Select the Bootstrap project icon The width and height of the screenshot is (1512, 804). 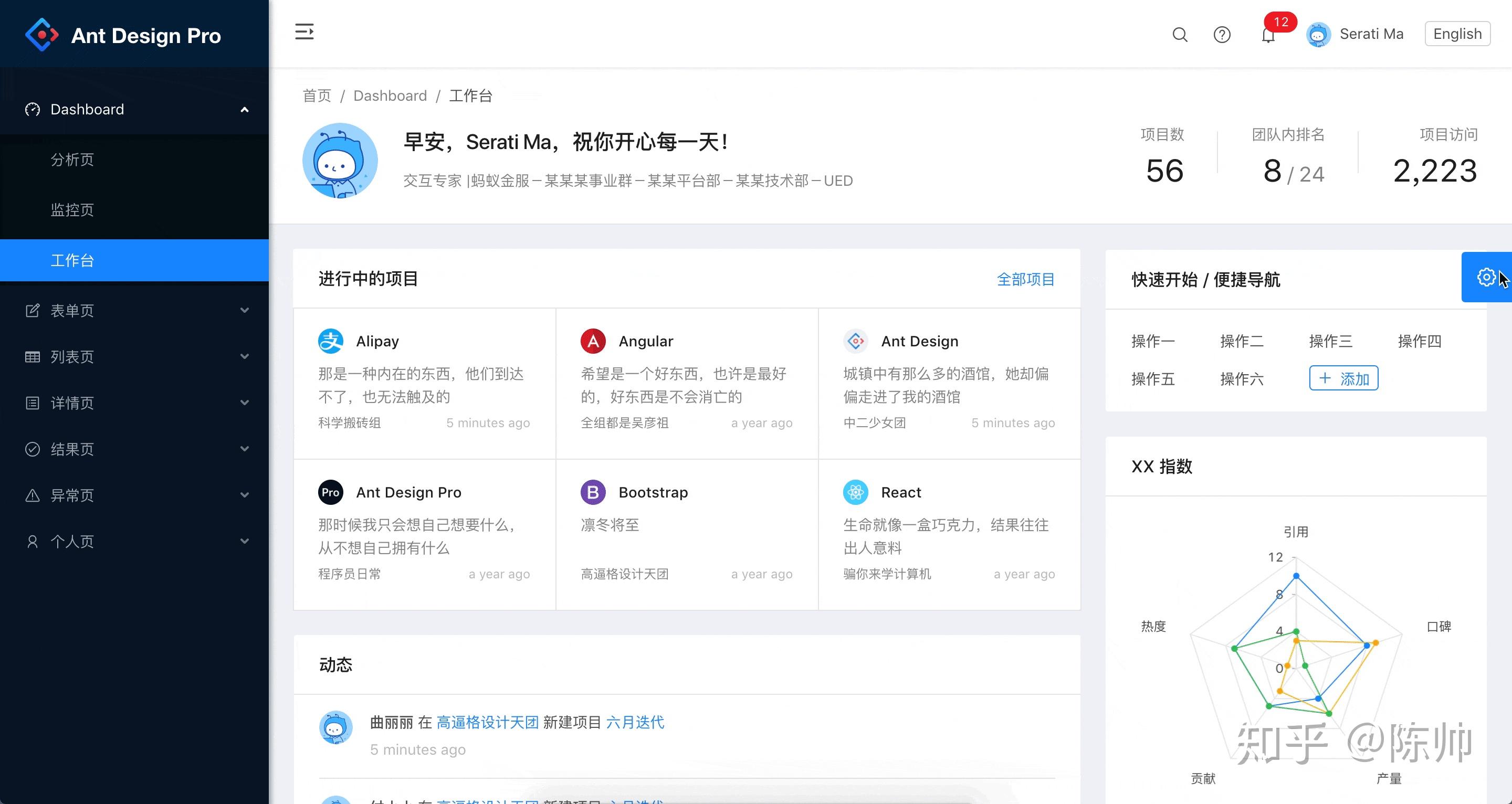point(593,492)
